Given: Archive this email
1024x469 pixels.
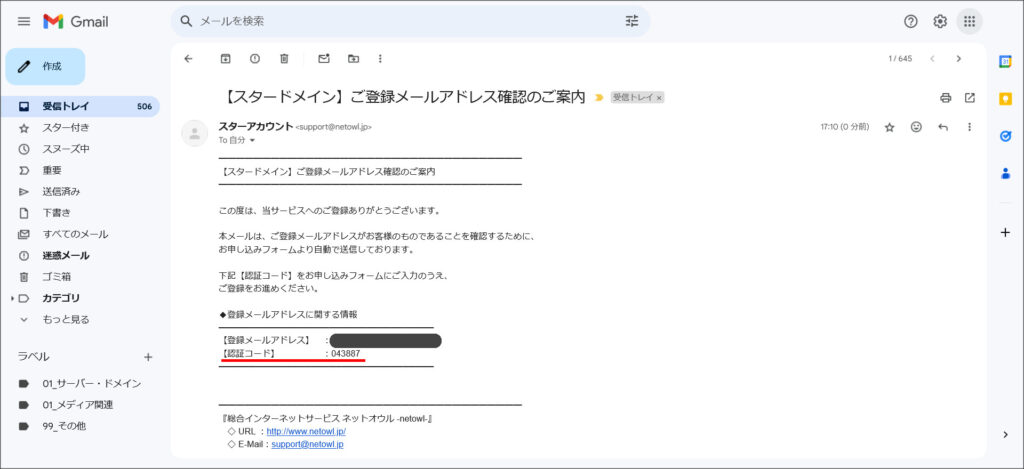Looking at the screenshot, I should click(x=225, y=59).
